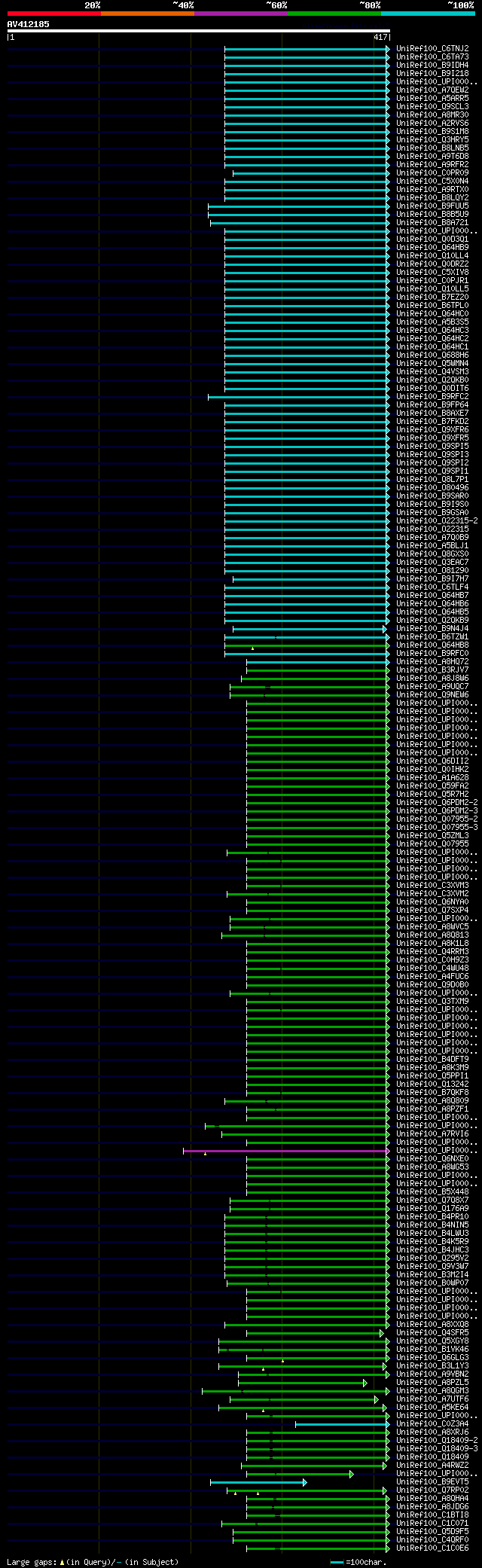Select the UniRef100_Q7SXP4 hit label
This screenshot has height=1568, width=482.
[432, 911]
